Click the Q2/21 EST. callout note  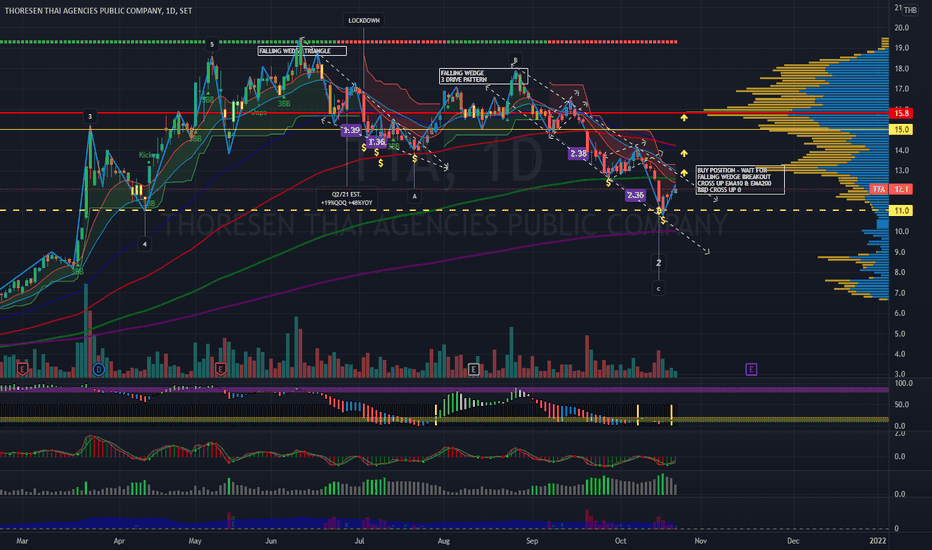point(346,199)
